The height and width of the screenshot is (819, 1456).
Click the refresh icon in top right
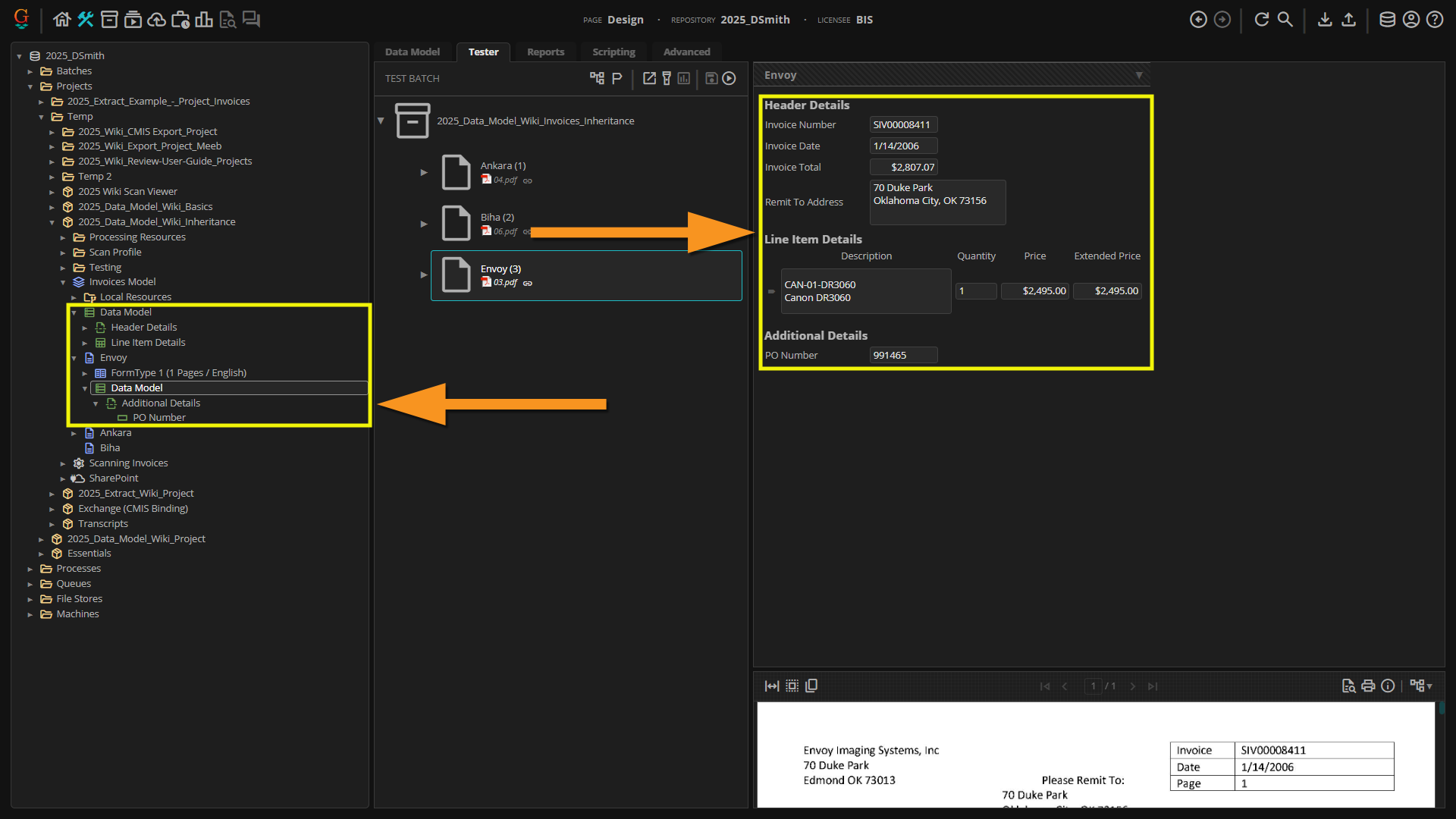pos(1261,20)
